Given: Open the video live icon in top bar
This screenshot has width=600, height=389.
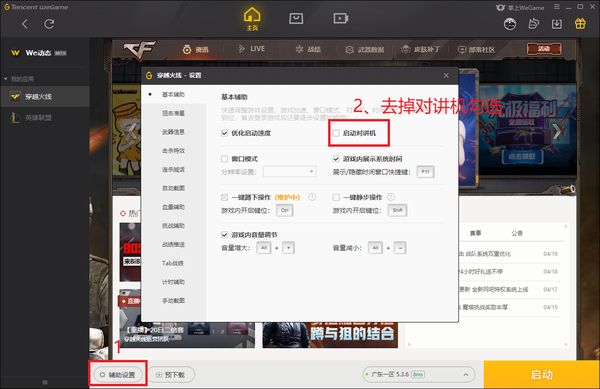Looking at the screenshot, I should coord(341,18).
